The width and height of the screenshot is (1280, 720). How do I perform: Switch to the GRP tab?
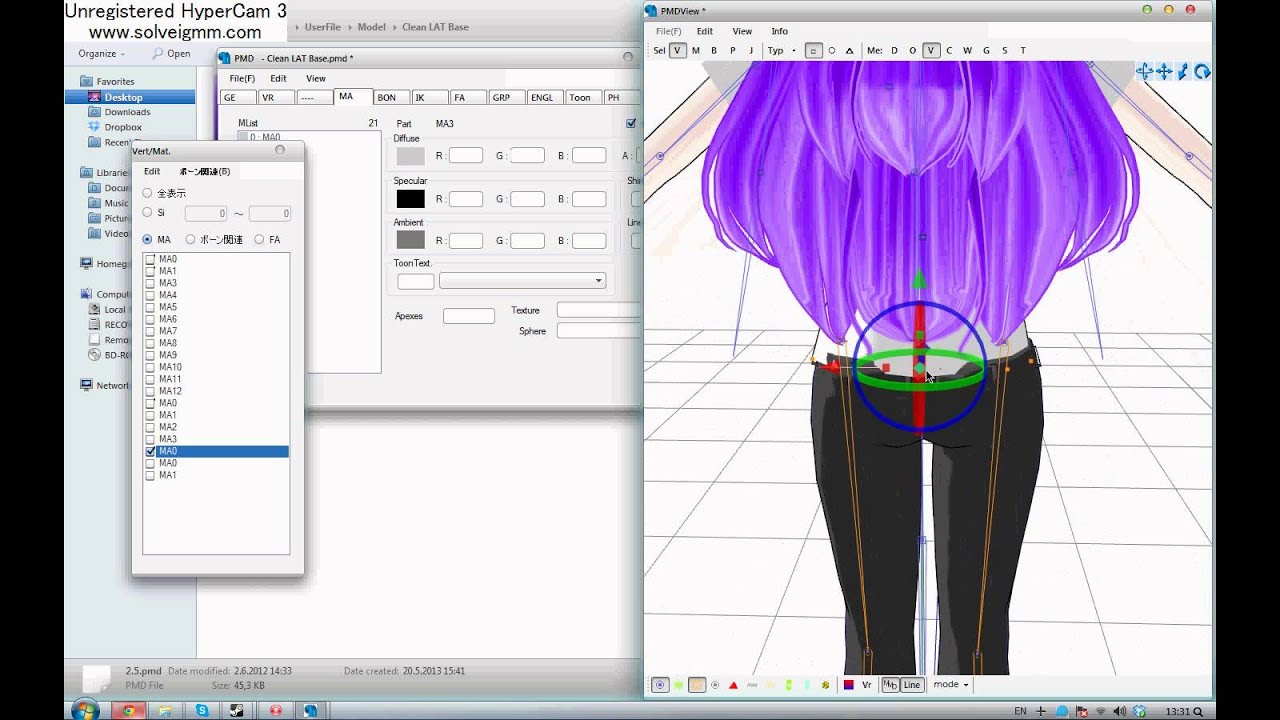[505, 98]
